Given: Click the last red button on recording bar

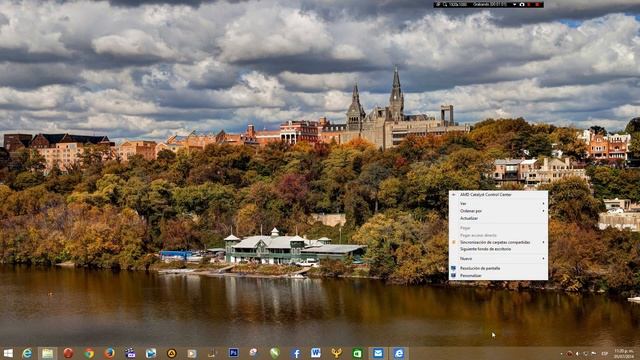Looking at the screenshot, I should click(x=538, y=4).
